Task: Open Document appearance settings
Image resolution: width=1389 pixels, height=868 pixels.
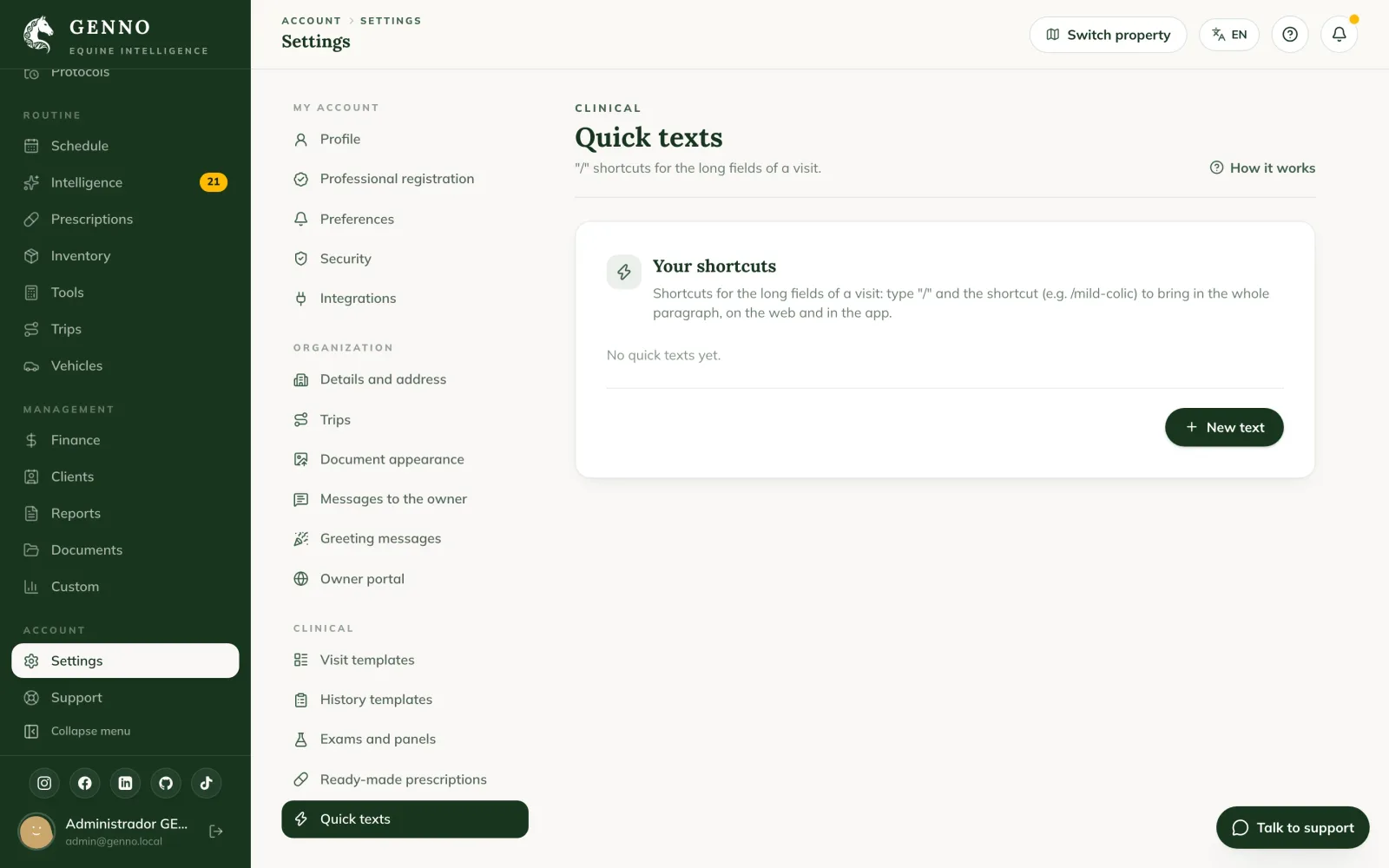Action: tap(405, 459)
